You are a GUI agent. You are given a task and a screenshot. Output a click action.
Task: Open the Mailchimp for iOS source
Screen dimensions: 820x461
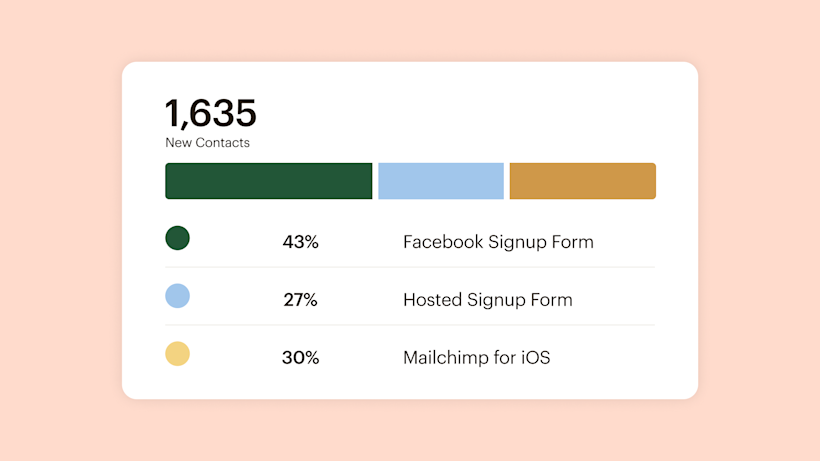[x=476, y=358]
